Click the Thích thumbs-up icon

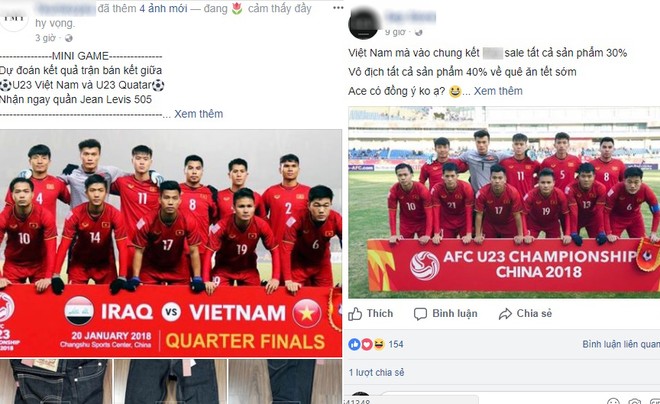click(355, 314)
